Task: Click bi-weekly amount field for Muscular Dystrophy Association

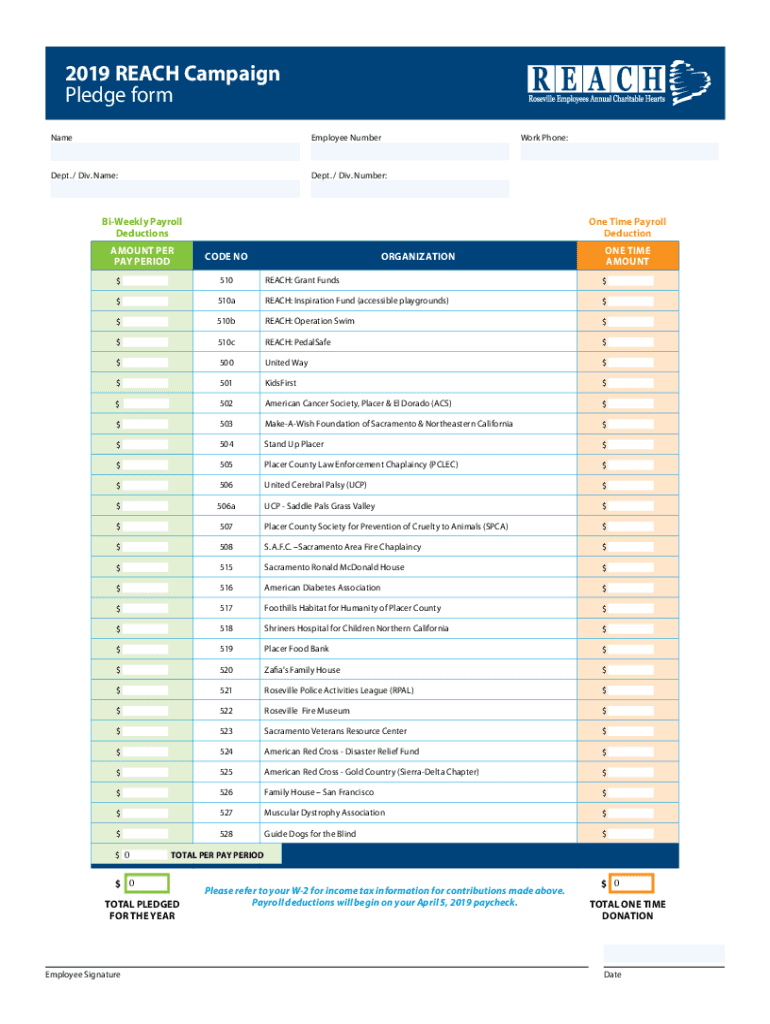Action: (146, 814)
